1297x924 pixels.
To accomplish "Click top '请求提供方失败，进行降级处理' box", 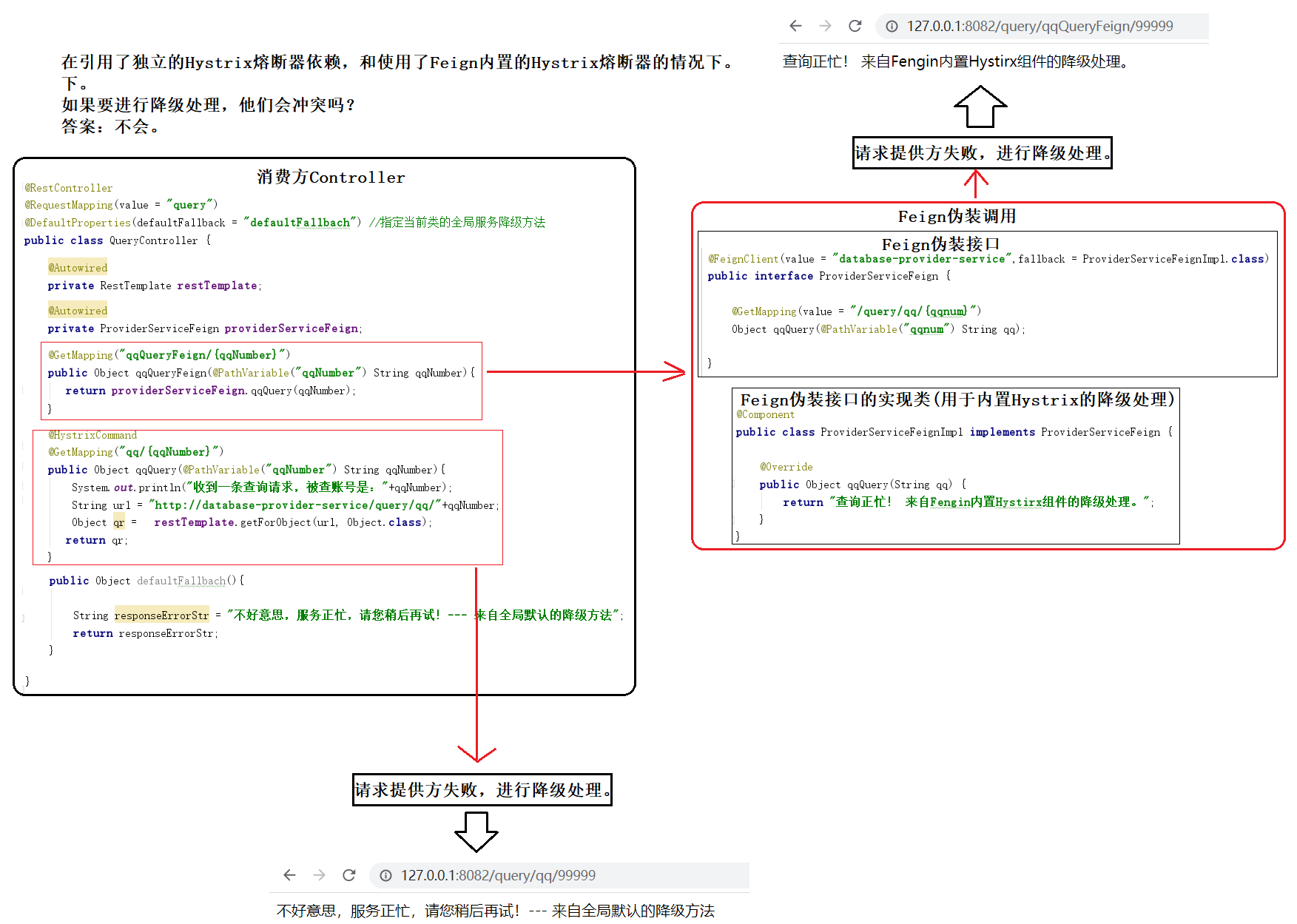I will pos(983,152).
